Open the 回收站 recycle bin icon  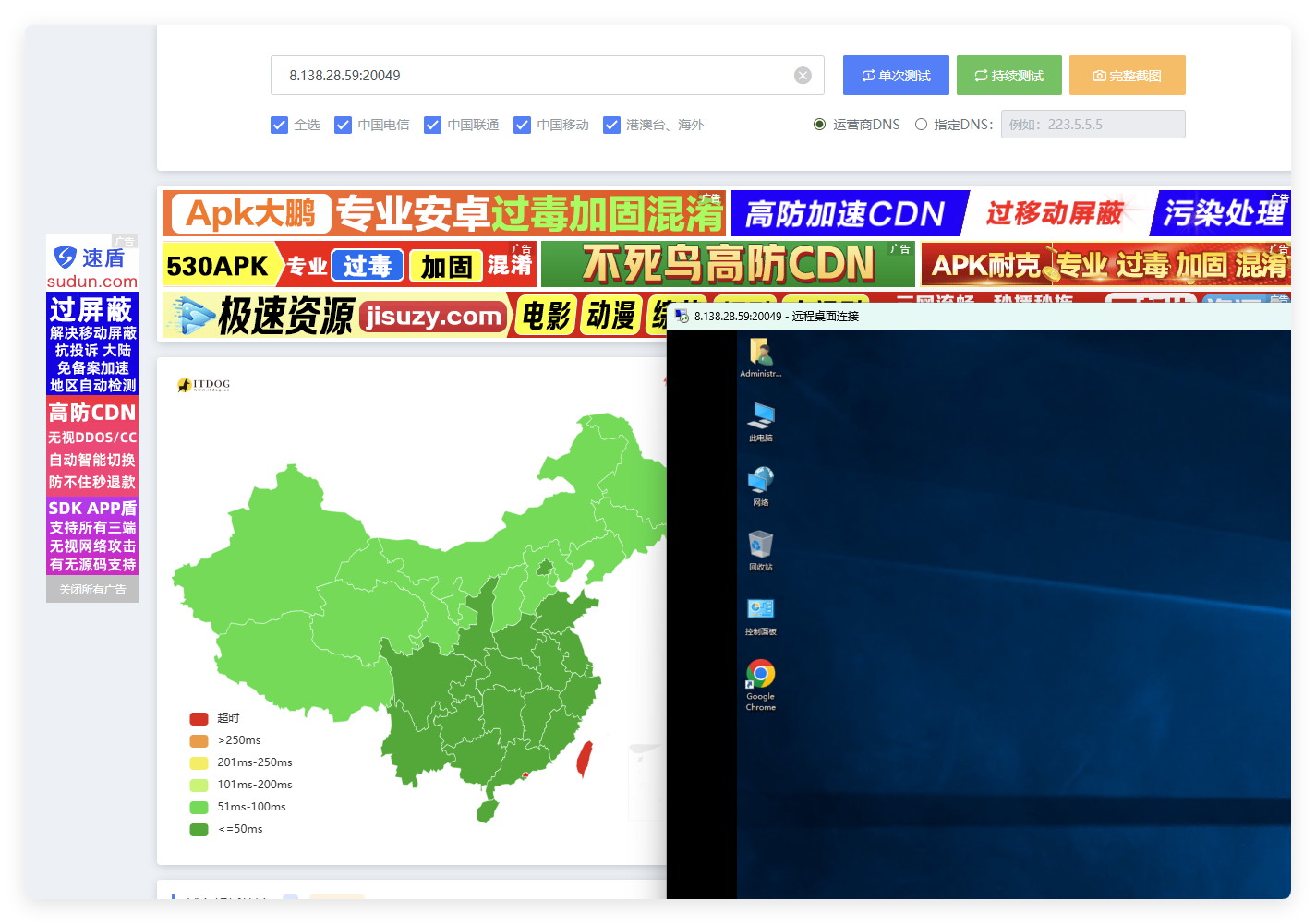click(x=760, y=546)
